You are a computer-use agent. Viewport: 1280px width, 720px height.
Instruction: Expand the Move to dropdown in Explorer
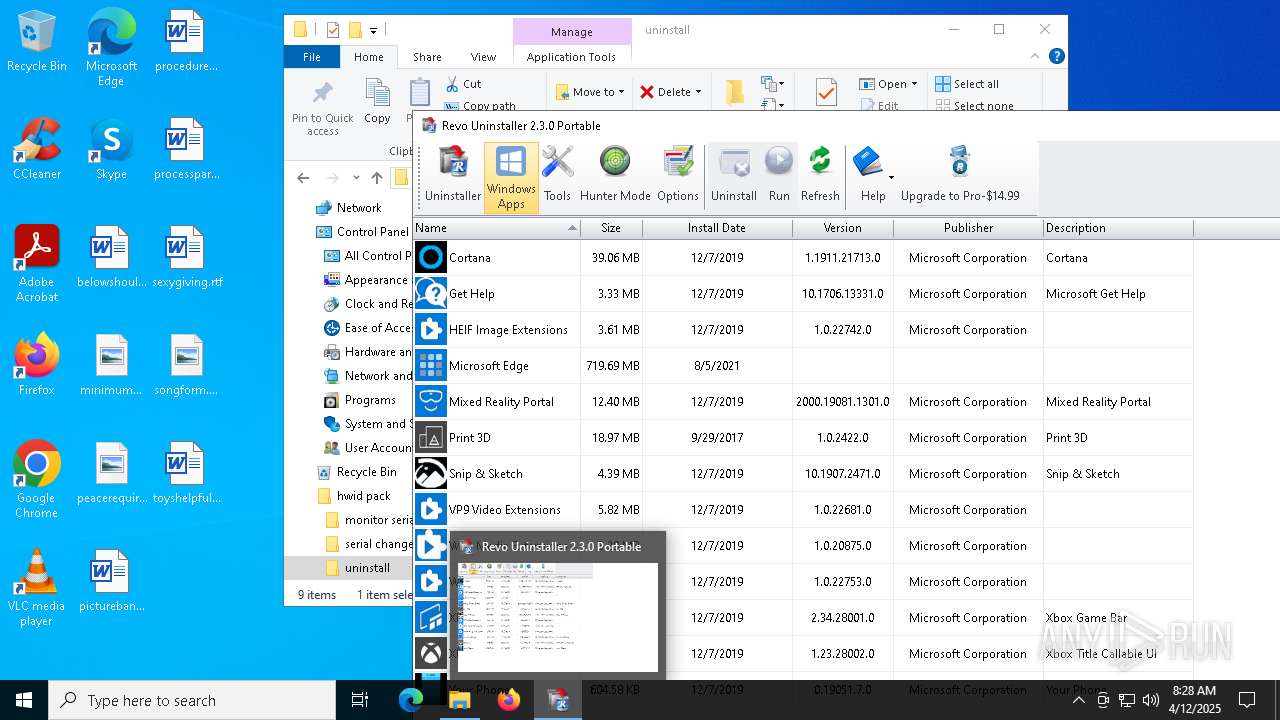coord(621,92)
